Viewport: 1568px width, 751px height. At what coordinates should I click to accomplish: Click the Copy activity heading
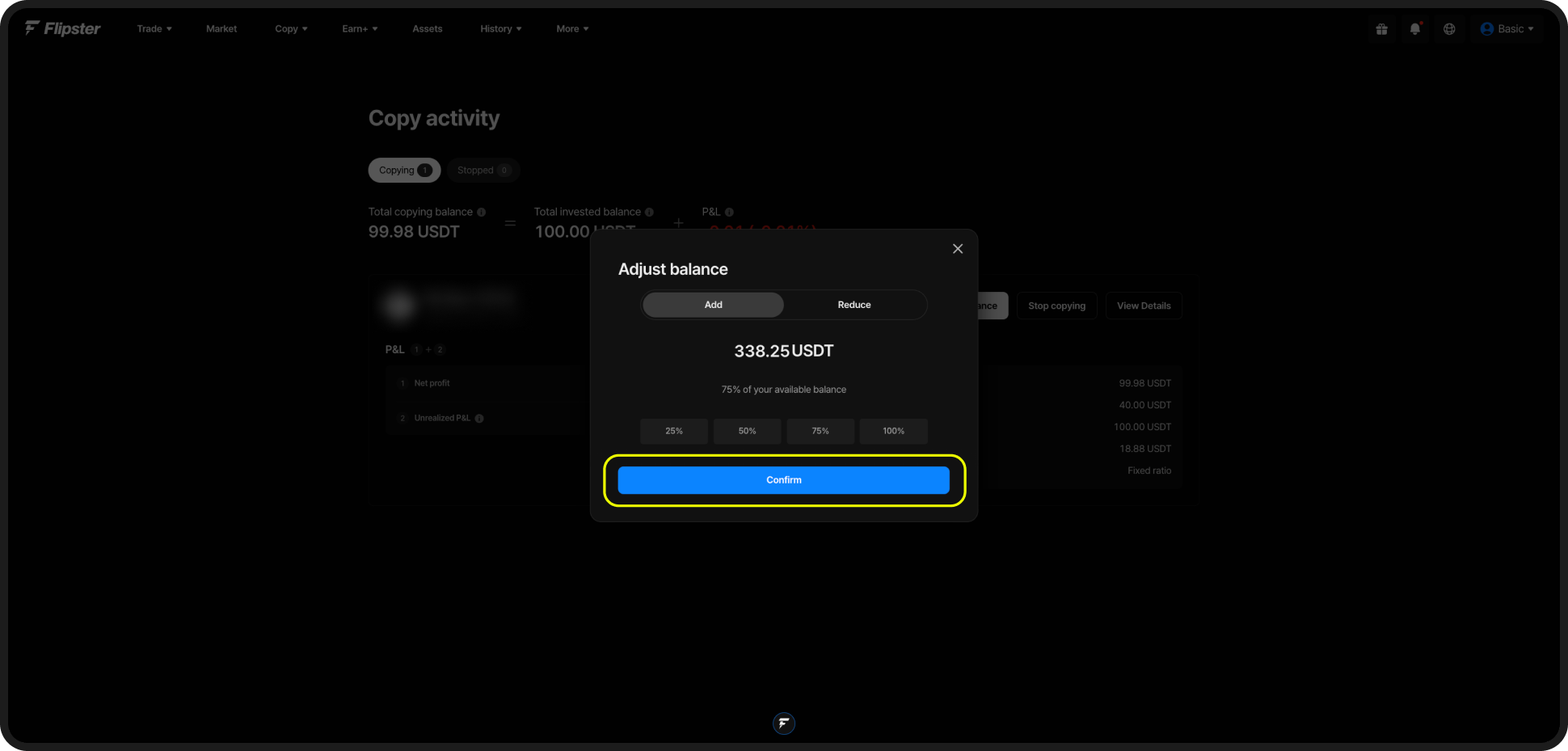point(434,118)
